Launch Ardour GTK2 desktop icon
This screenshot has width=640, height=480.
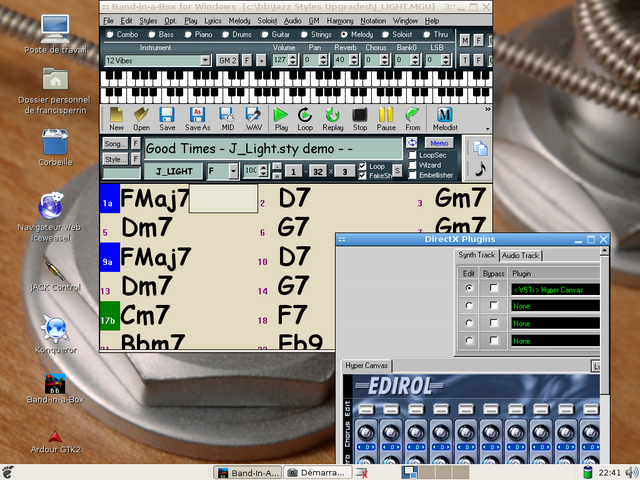pyautogui.click(x=55, y=437)
